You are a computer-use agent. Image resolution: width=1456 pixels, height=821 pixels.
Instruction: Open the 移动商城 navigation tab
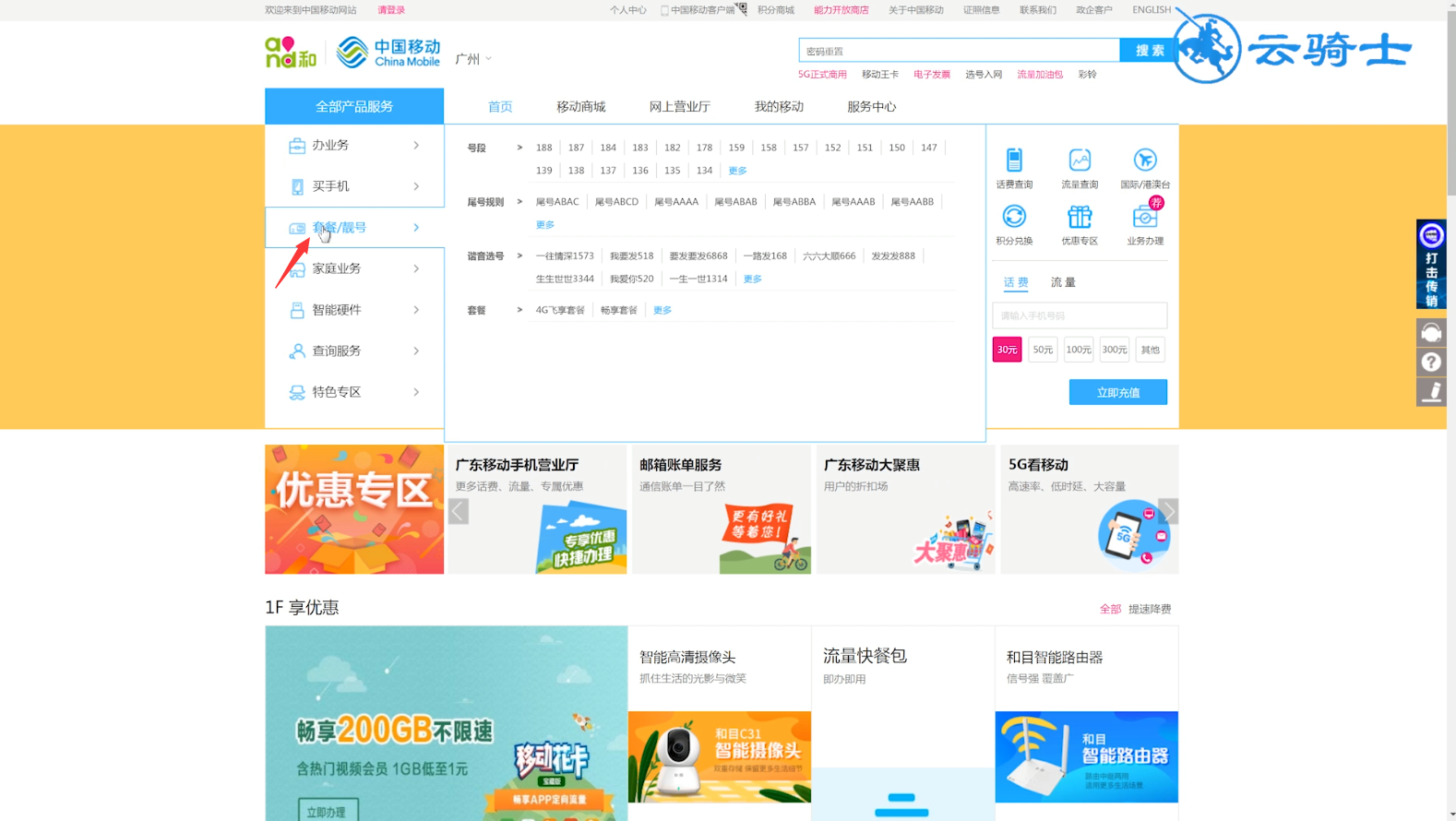[581, 107]
